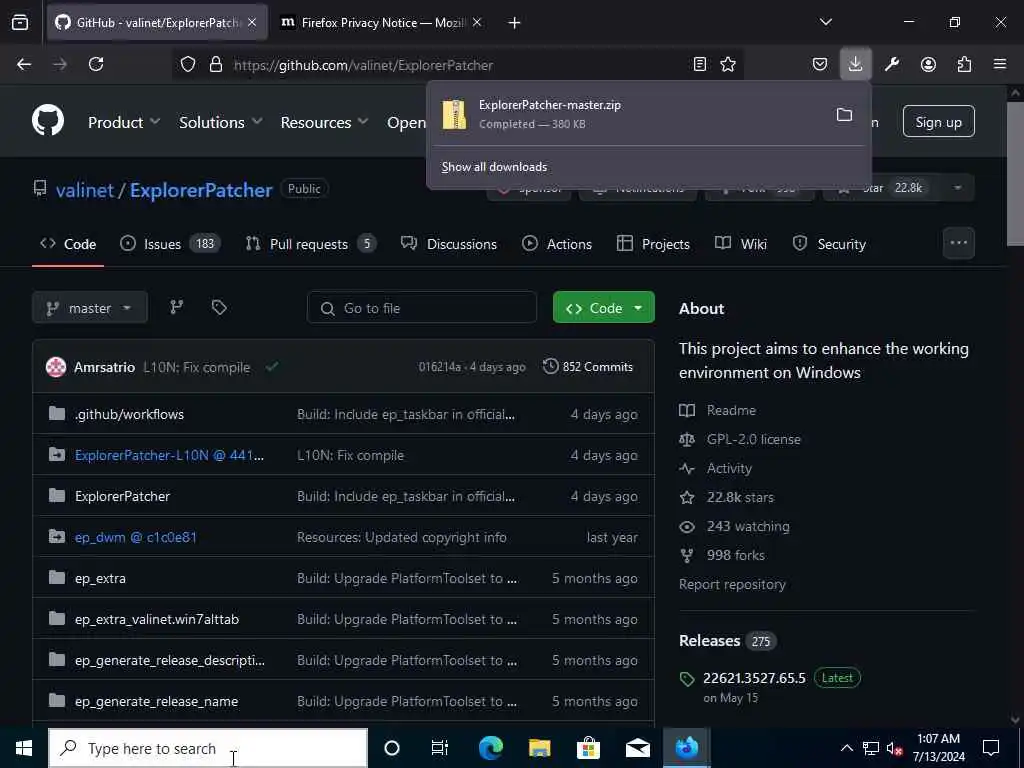Click Show all downloads
Image resolution: width=1024 pixels, height=768 pixels.
(494, 167)
